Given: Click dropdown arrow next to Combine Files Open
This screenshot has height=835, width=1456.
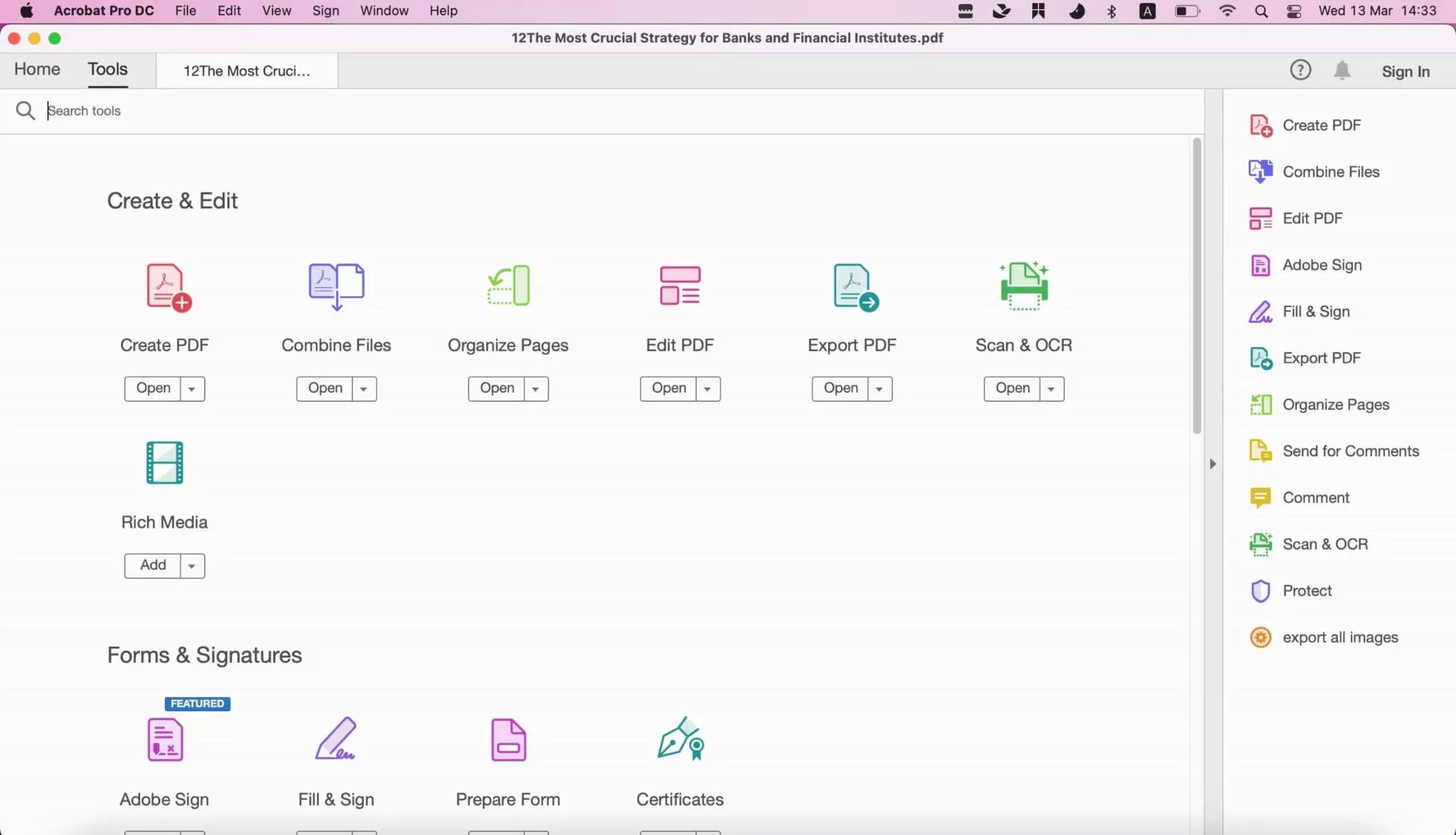Looking at the screenshot, I should pyautogui.click(x=364, y=388).
